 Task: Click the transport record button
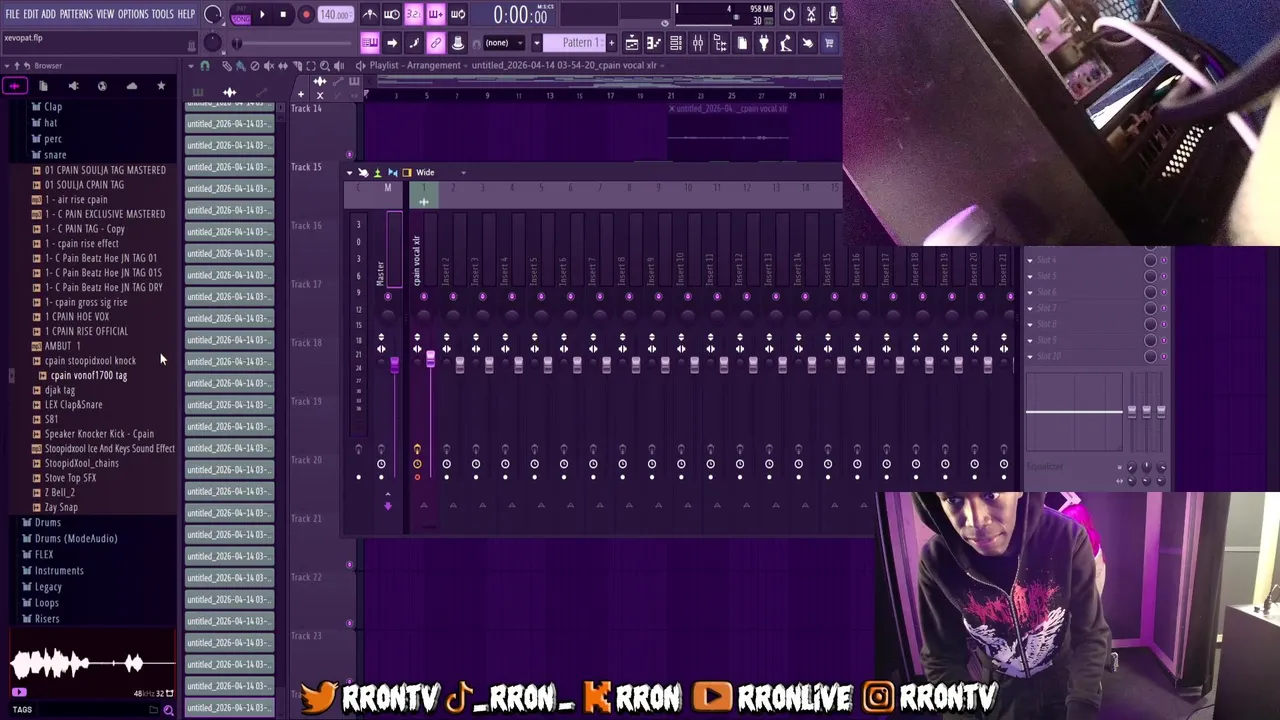pos(306,14)
